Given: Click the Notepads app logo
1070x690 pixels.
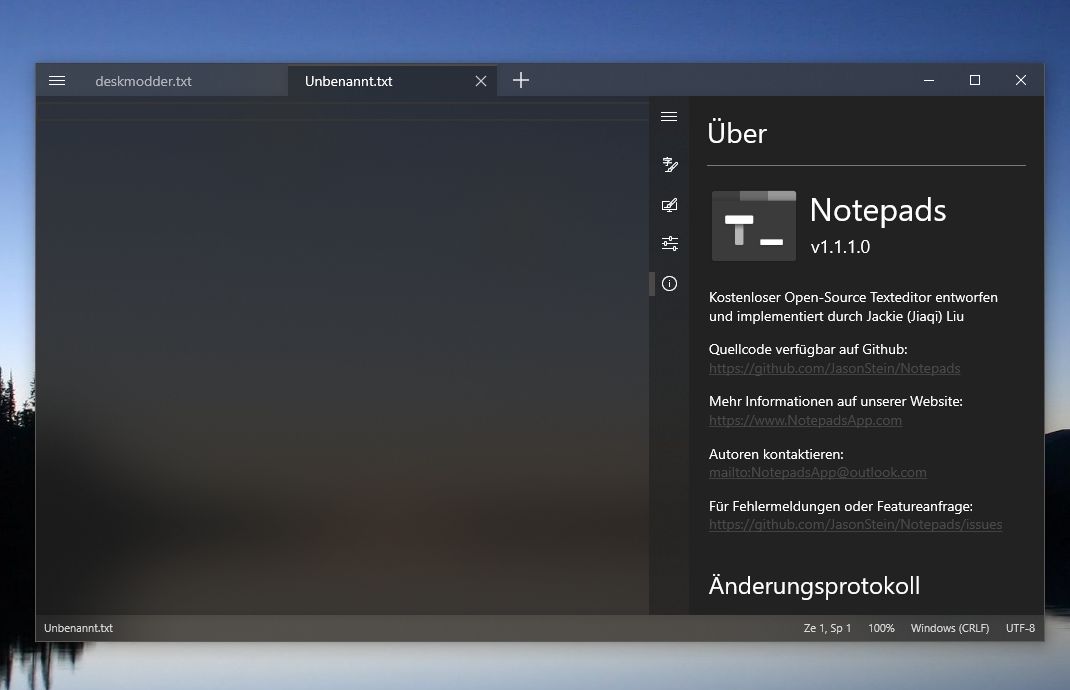Looking at the screenshot, I should click(x=753, y=225).
